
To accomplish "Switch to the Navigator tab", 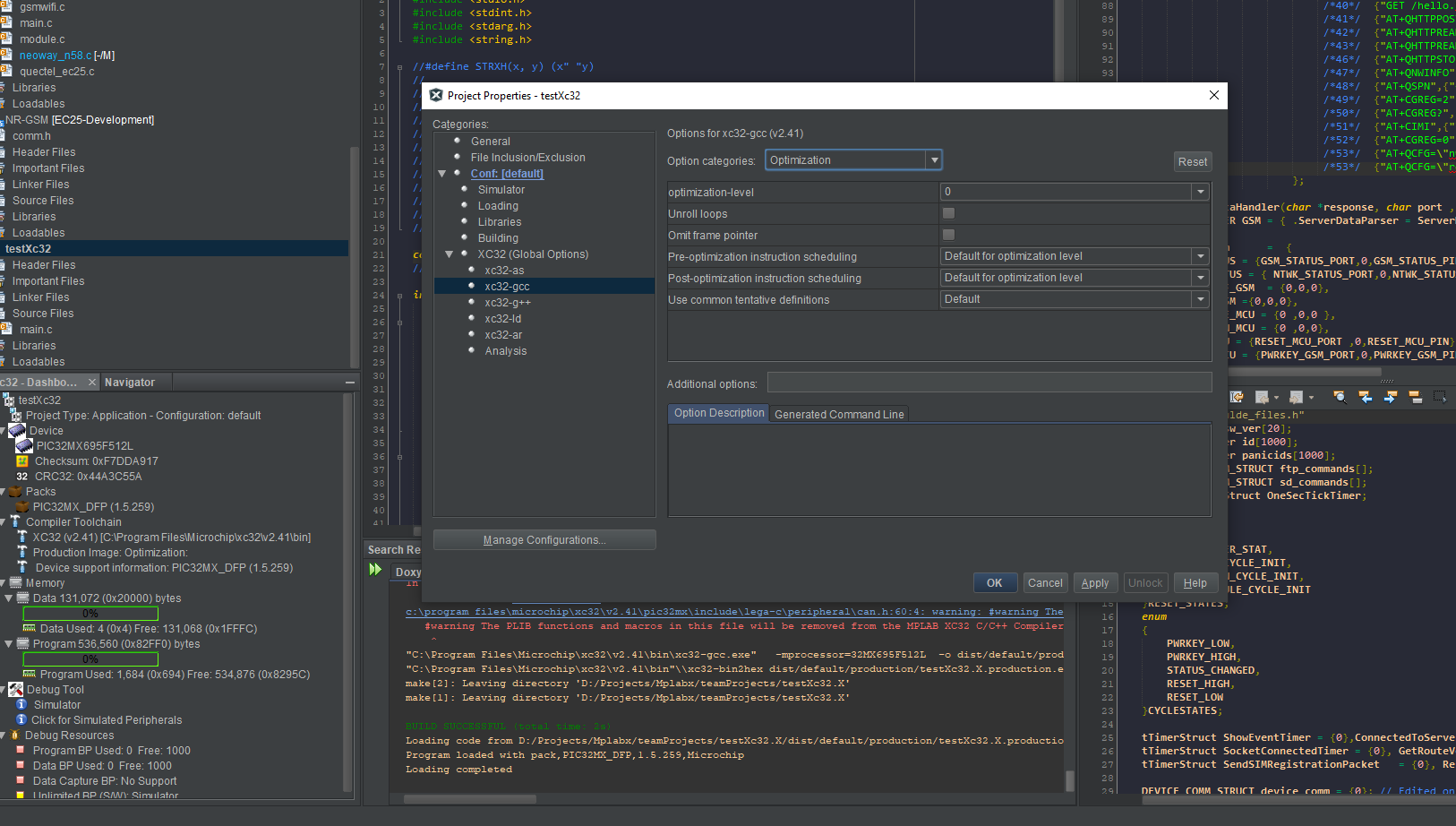I will click(x=130, y=382).
